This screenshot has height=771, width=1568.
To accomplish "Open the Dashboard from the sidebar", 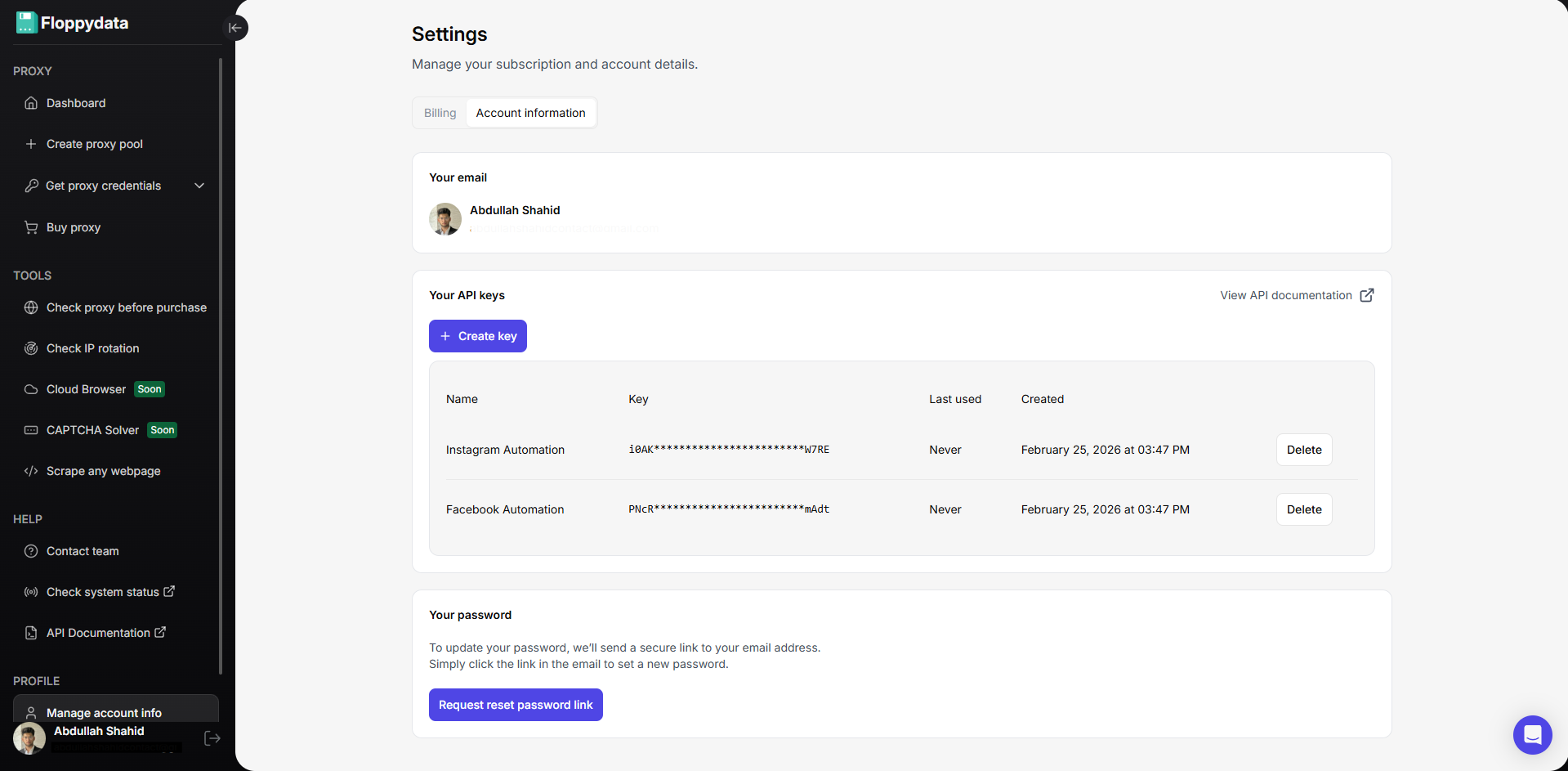I will coord(75,103).
